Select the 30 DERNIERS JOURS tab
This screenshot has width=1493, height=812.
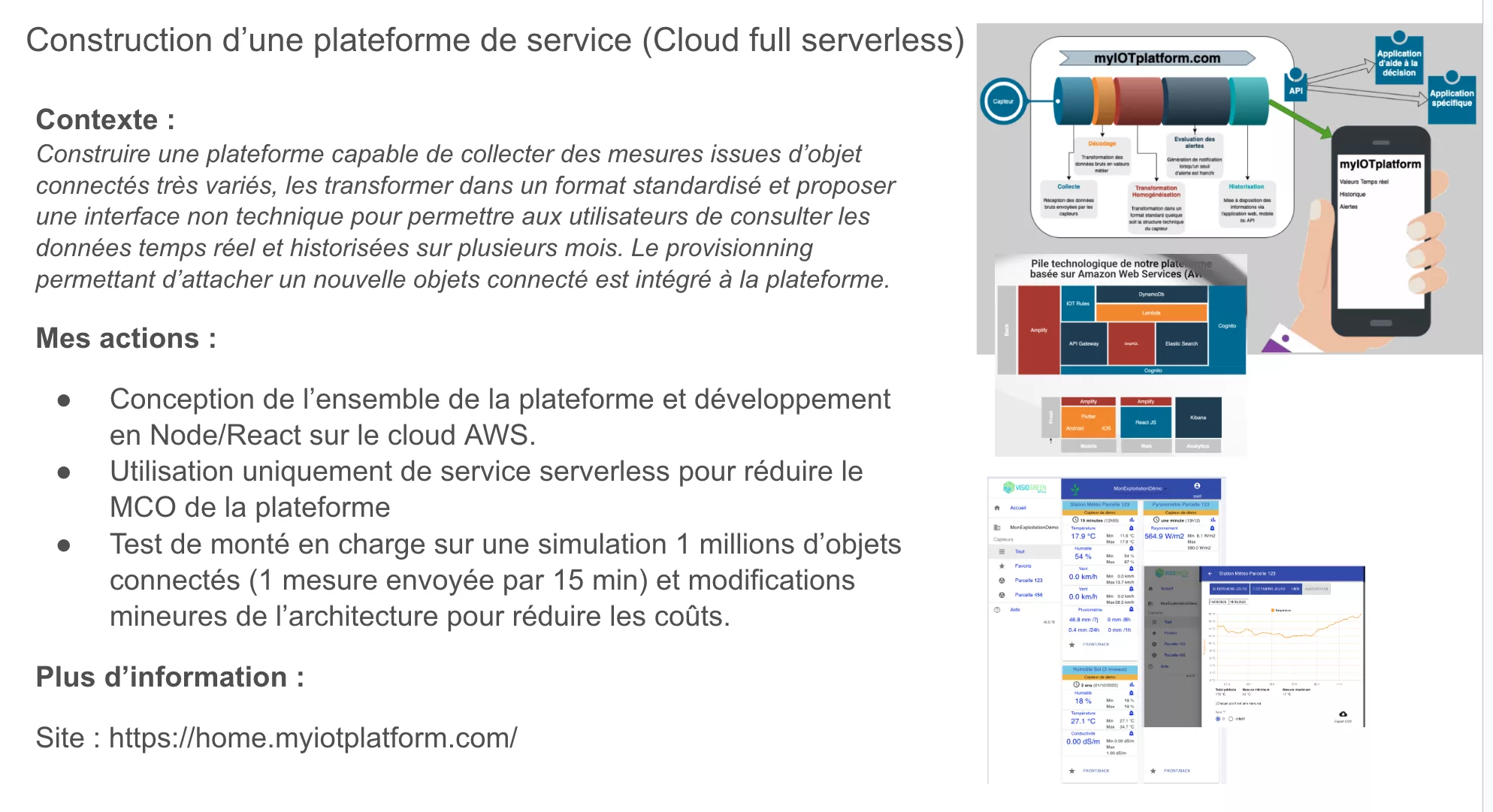coord(1229,589)
